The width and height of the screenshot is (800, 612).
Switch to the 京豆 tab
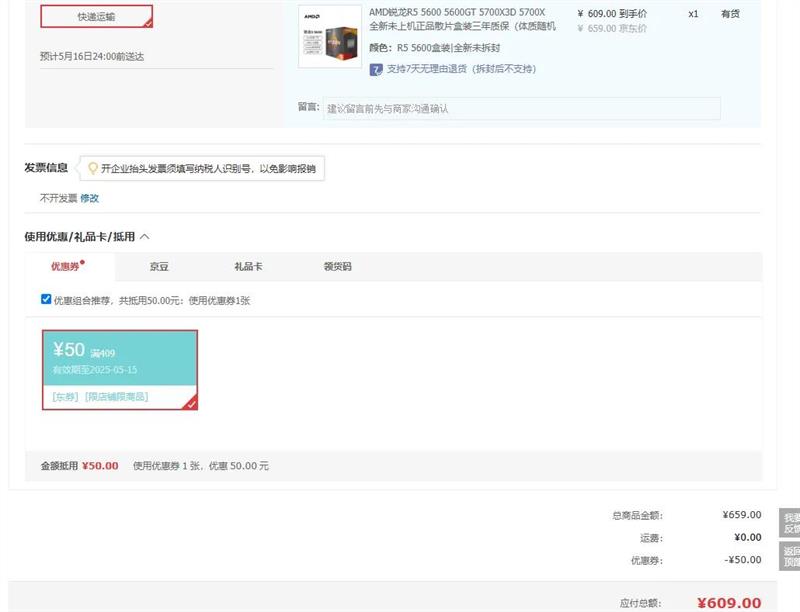coord(159,267)
